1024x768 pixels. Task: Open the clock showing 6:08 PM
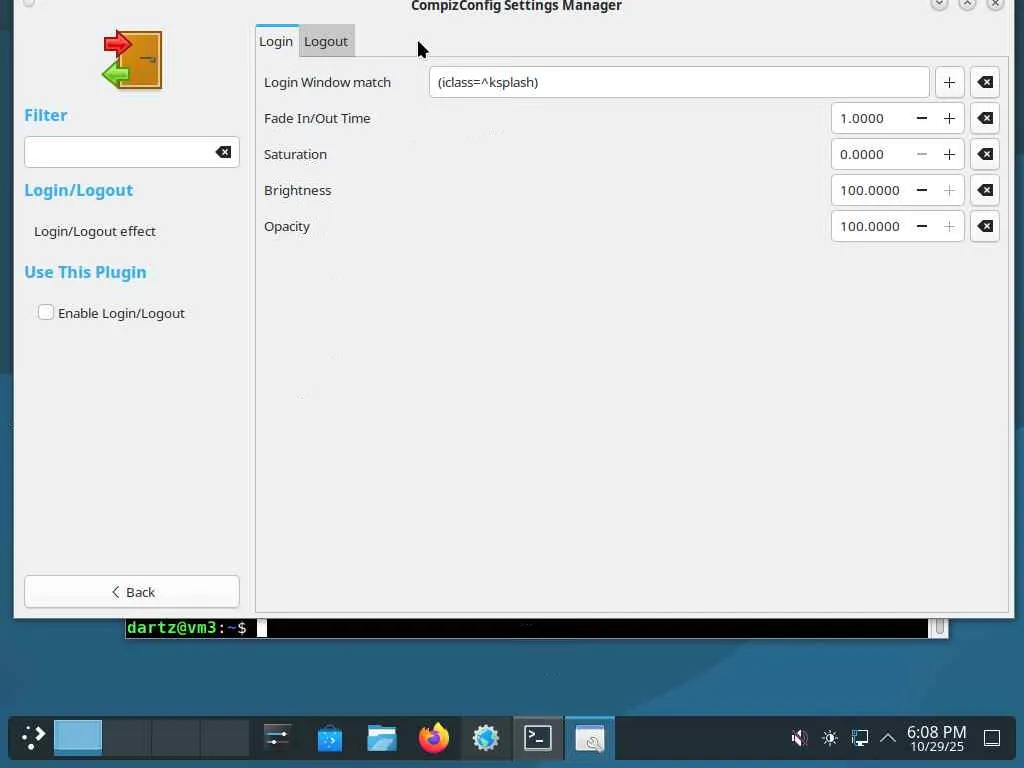936,738
